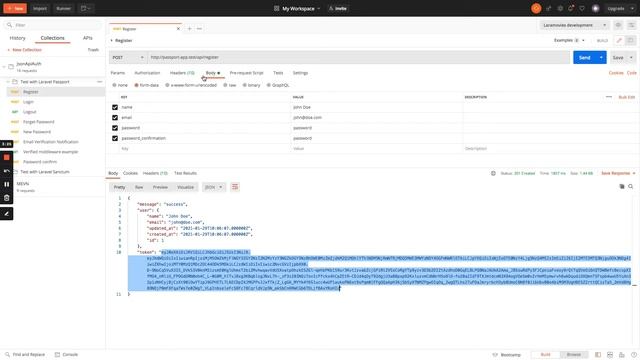The height and width of the screenshot is (360, 640).
Task: Open the Save Response dropdown
Action: 618,173
